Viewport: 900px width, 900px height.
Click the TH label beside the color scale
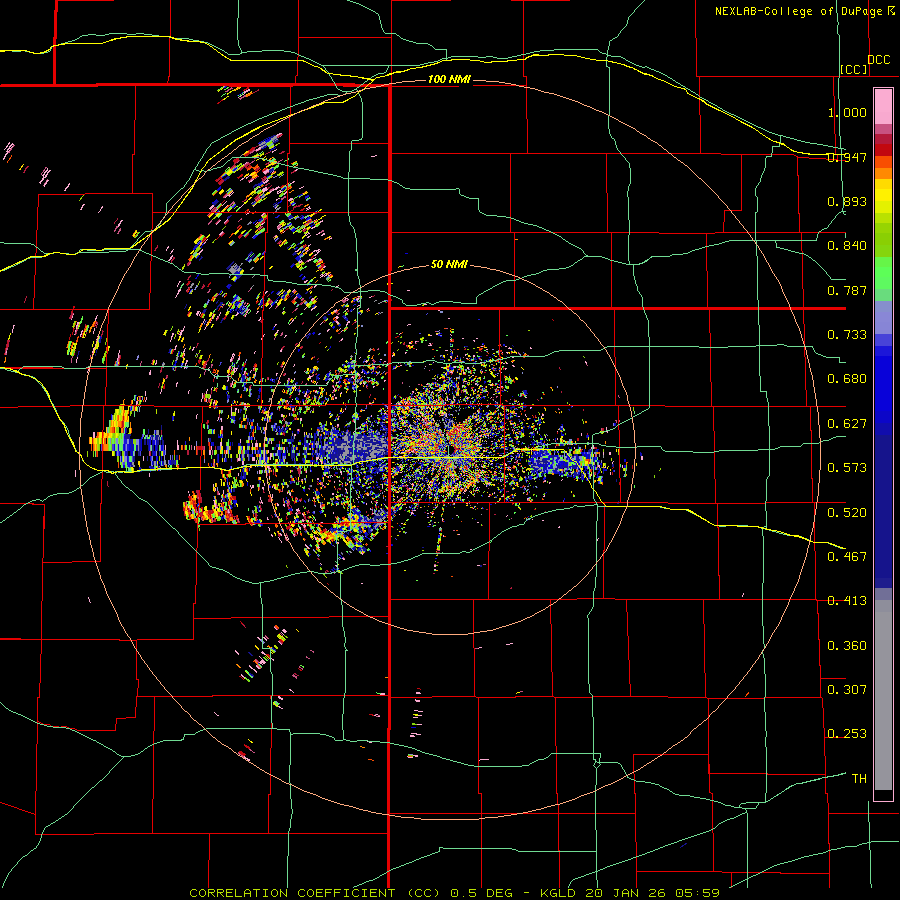[859, 779]
